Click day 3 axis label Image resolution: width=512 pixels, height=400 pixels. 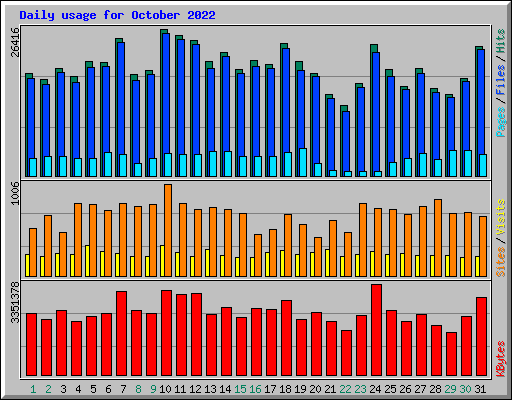coord(63,389)
